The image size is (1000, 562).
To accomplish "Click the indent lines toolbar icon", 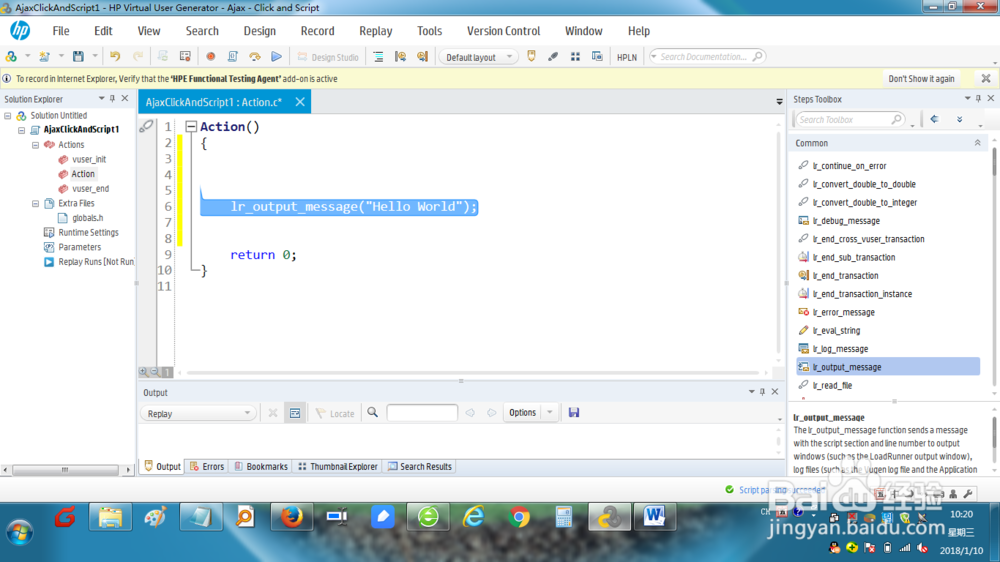I will coord(378,57).
